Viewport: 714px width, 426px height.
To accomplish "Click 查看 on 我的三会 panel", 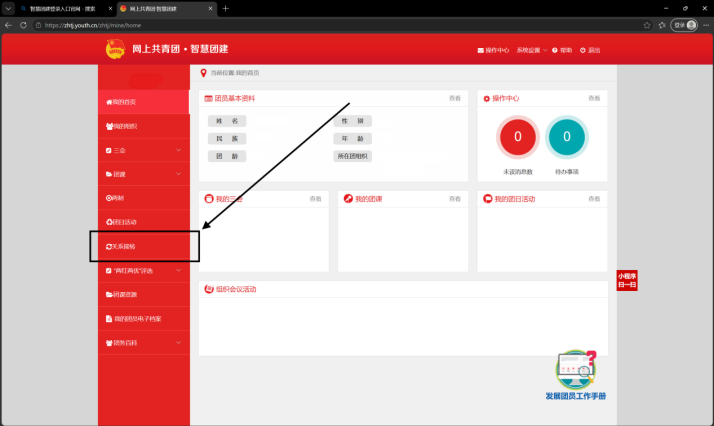I will coord(315,199).
